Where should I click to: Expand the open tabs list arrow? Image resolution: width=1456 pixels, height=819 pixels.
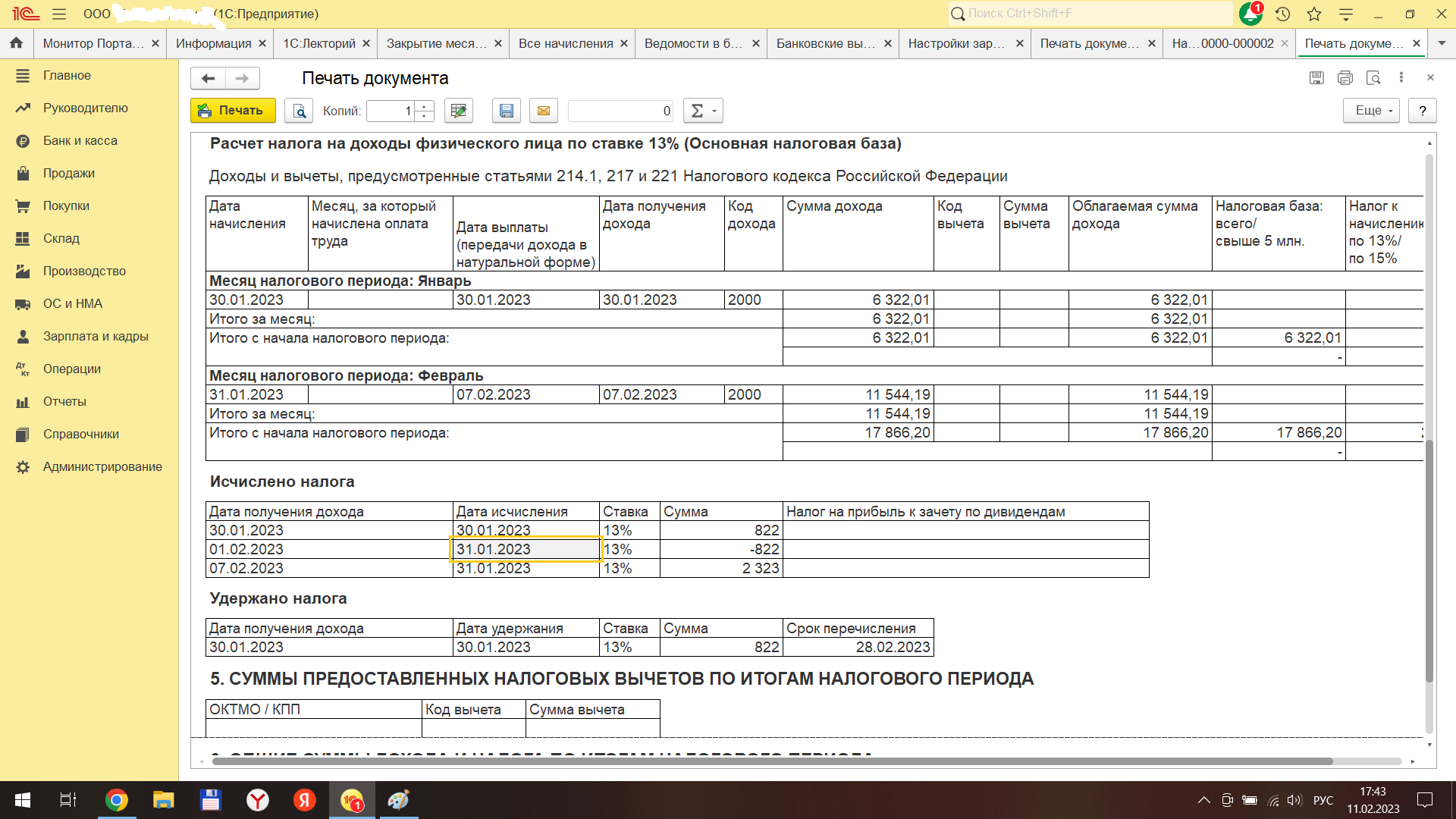[x=1442, y=43]
